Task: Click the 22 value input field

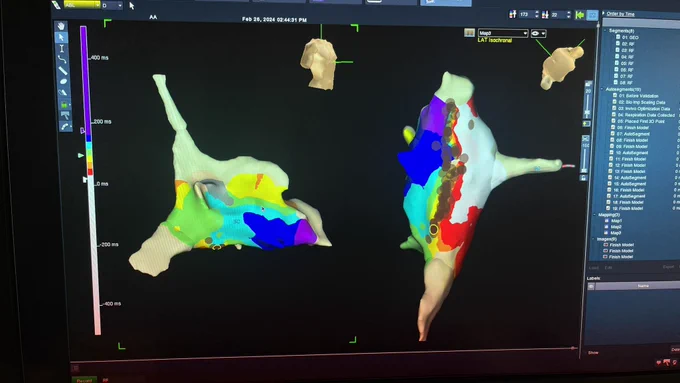Action: point(558,15)
